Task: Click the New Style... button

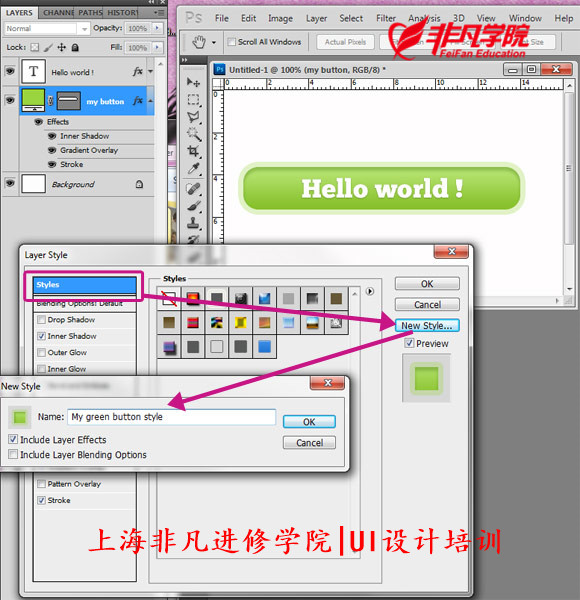Action: tap(427, 325)
